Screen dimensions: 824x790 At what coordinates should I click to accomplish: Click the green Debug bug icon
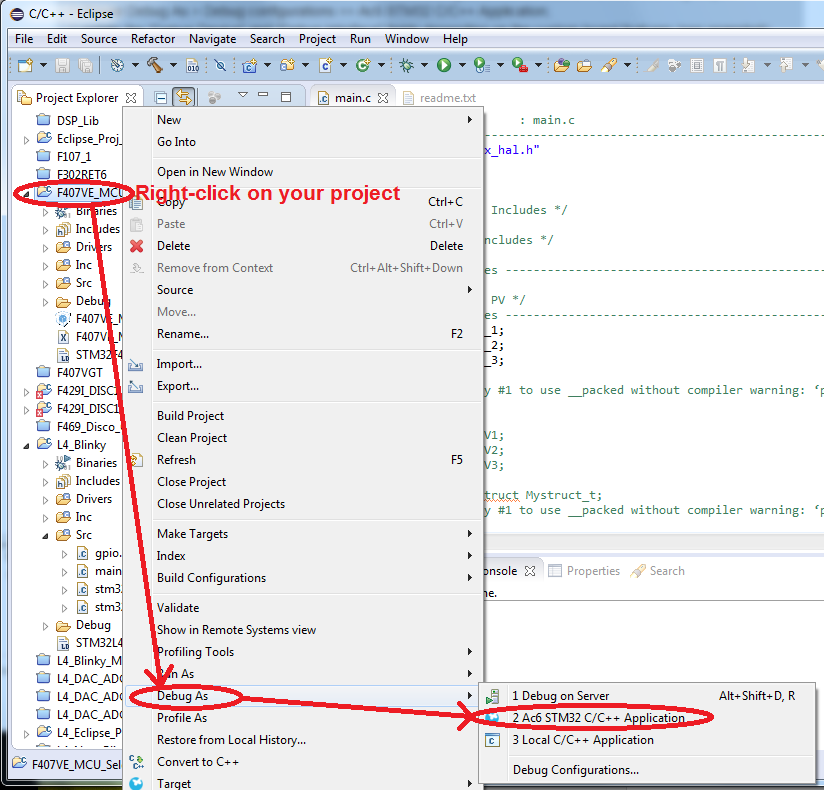[x=406, y=65]
